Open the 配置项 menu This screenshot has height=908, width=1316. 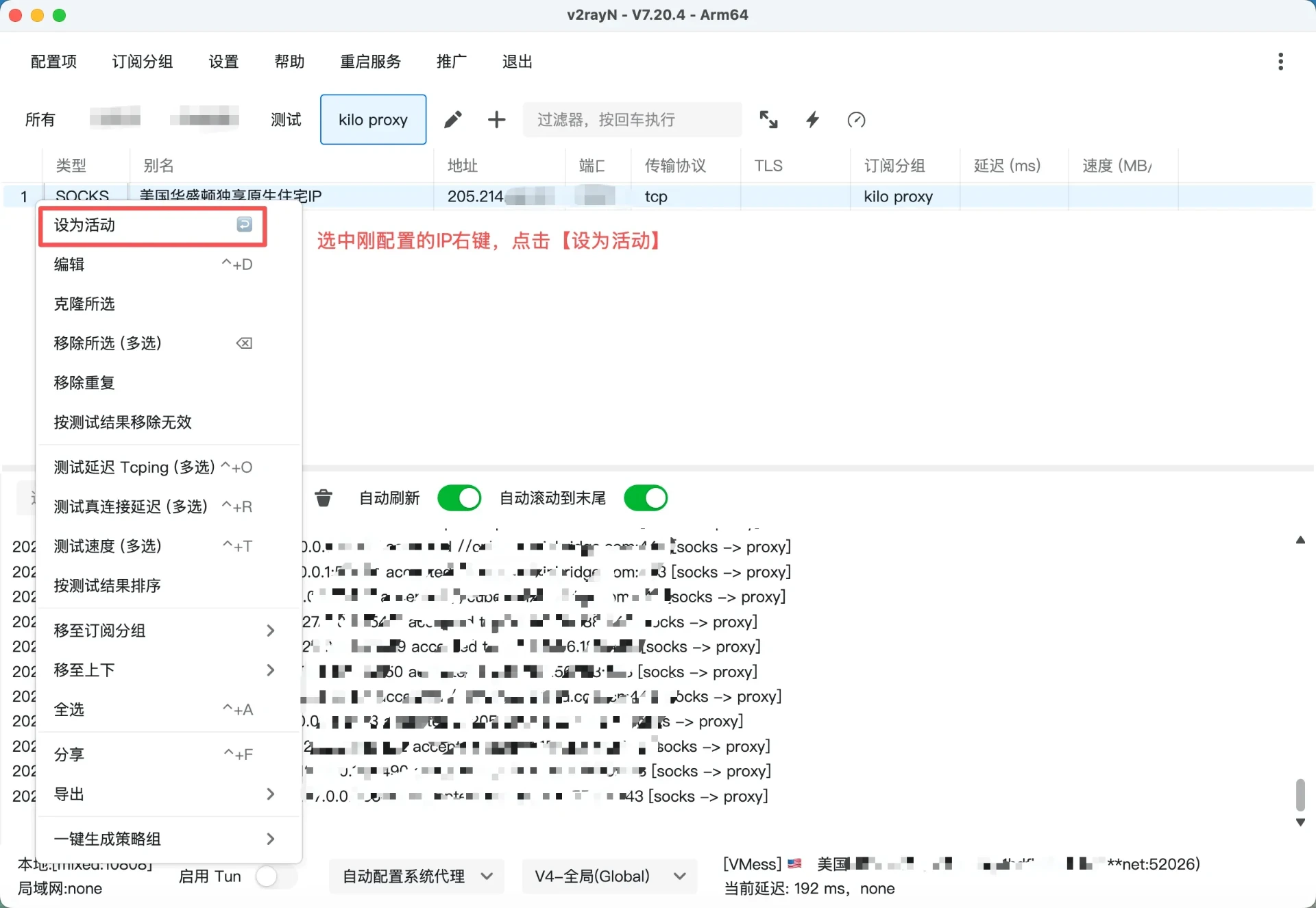(x=53, y=62)
